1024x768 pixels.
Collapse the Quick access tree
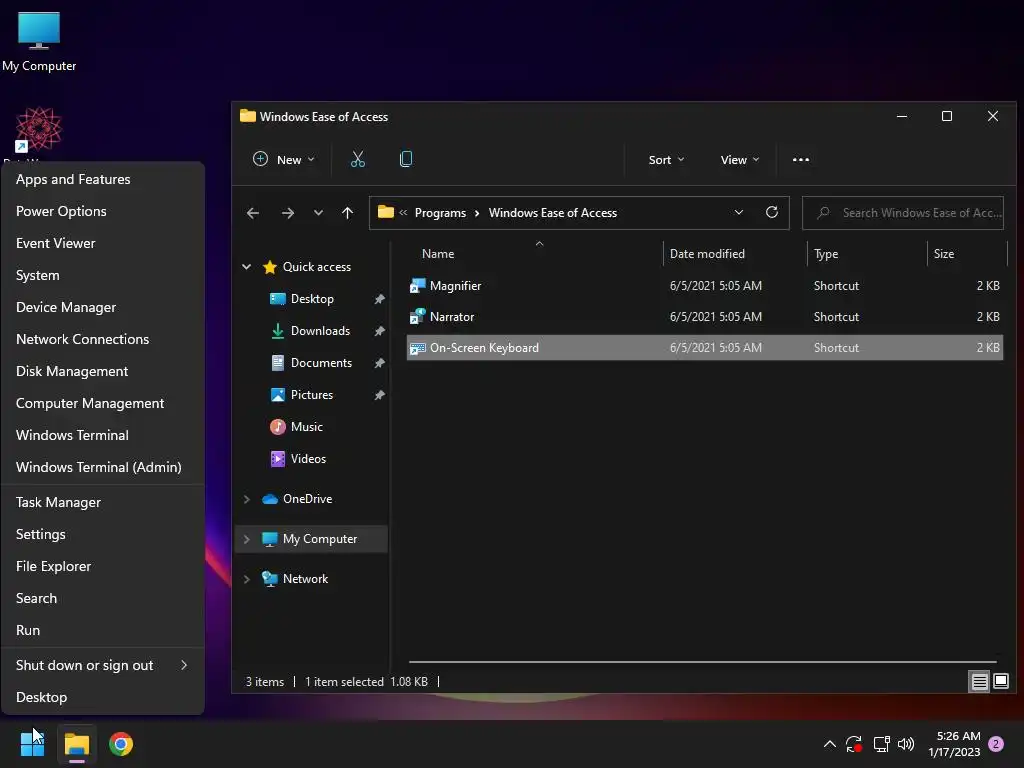(247, 266)
